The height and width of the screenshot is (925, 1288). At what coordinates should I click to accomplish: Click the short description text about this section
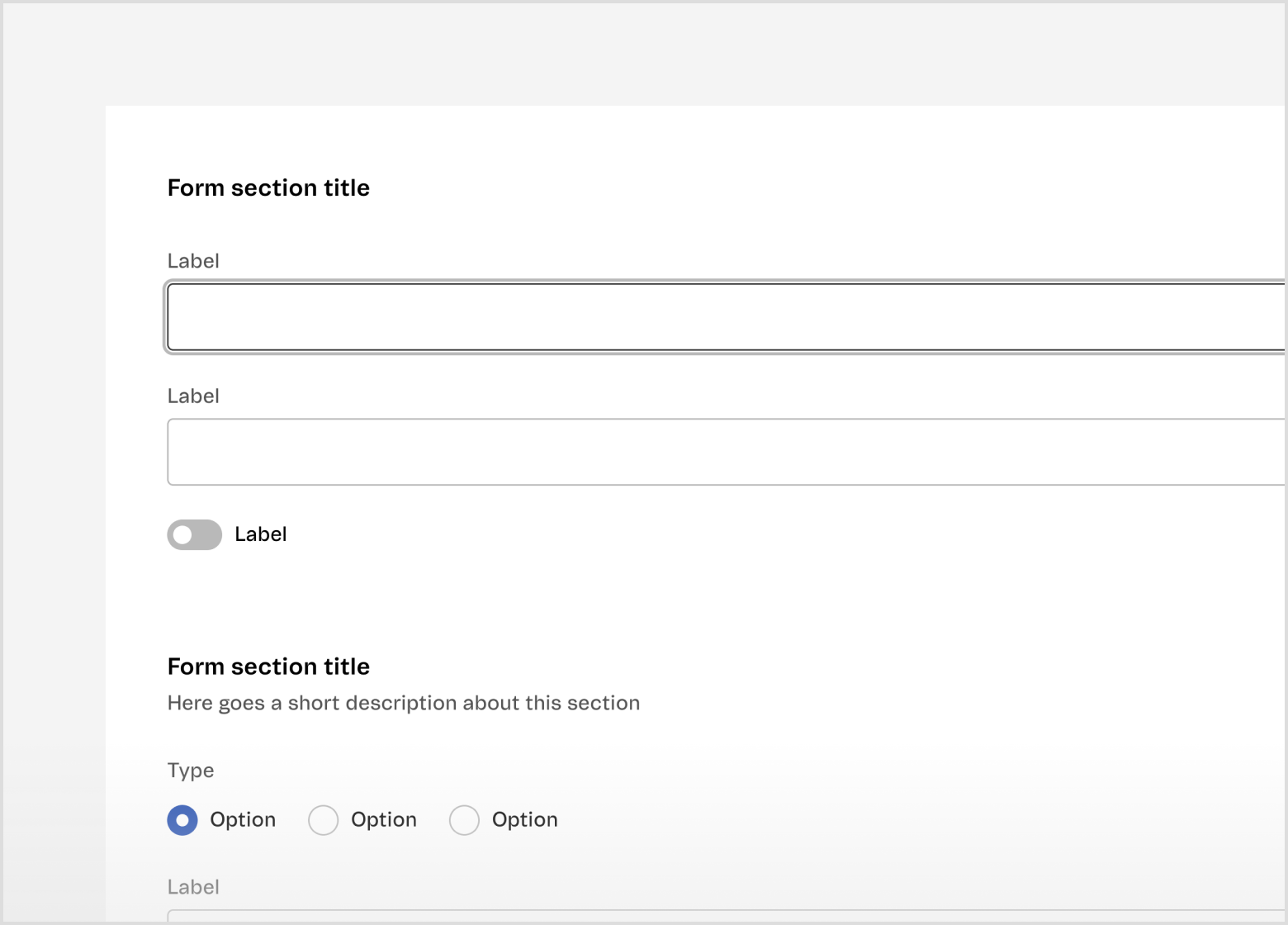tap(404, 703)
